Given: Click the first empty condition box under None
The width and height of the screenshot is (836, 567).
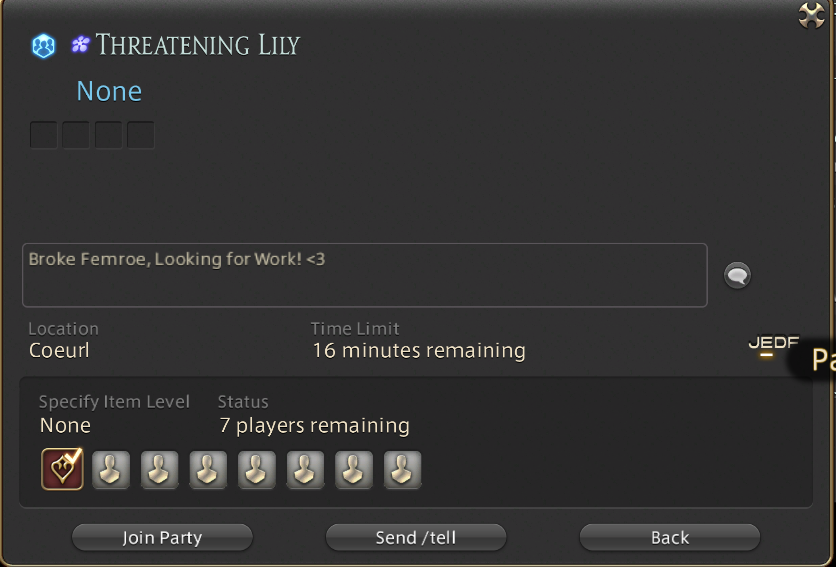Looking at the screenshot, I should tap(44, 135).
